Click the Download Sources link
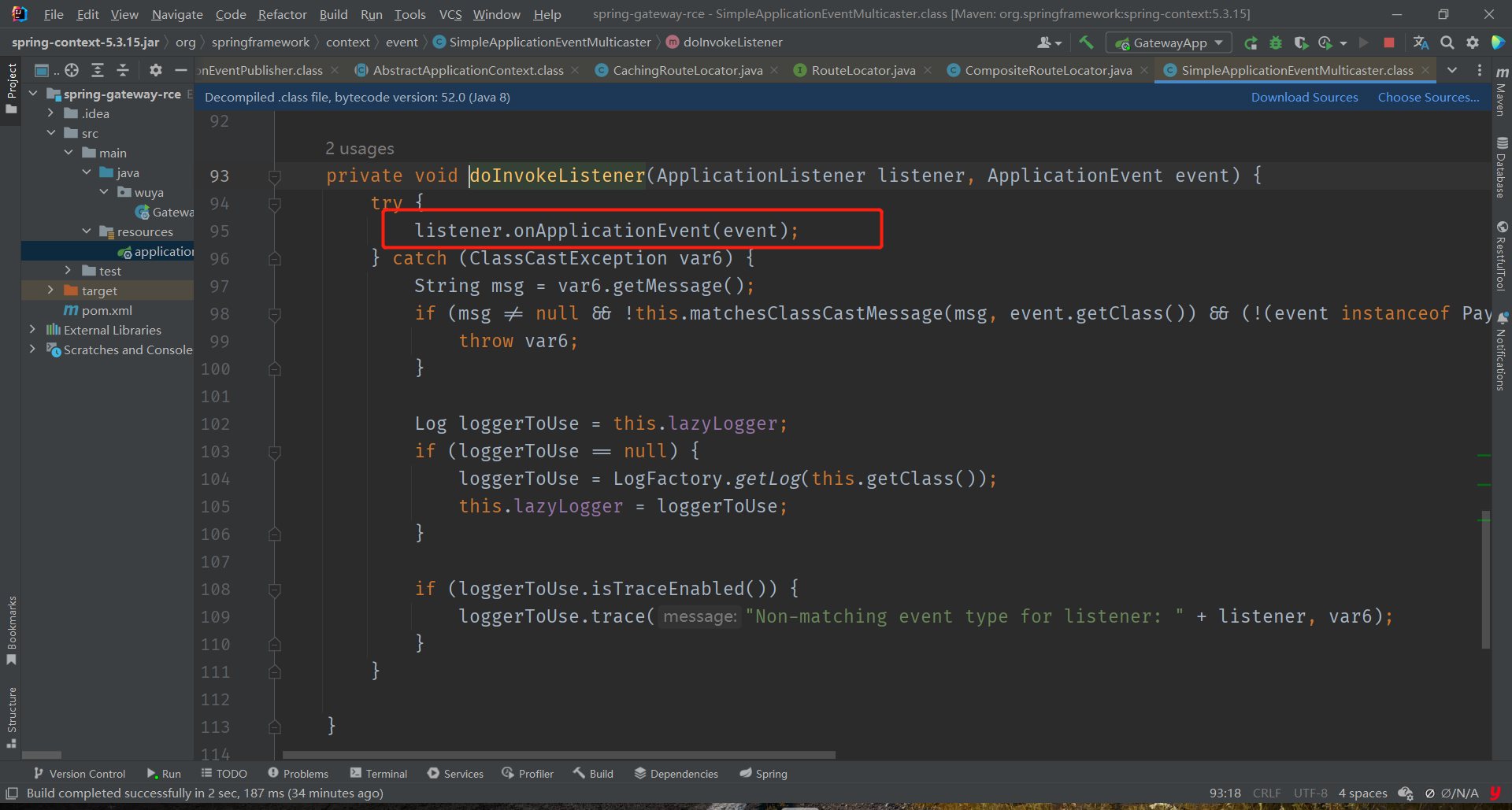Screen dimensions: 1512x810 (1304, 97)
